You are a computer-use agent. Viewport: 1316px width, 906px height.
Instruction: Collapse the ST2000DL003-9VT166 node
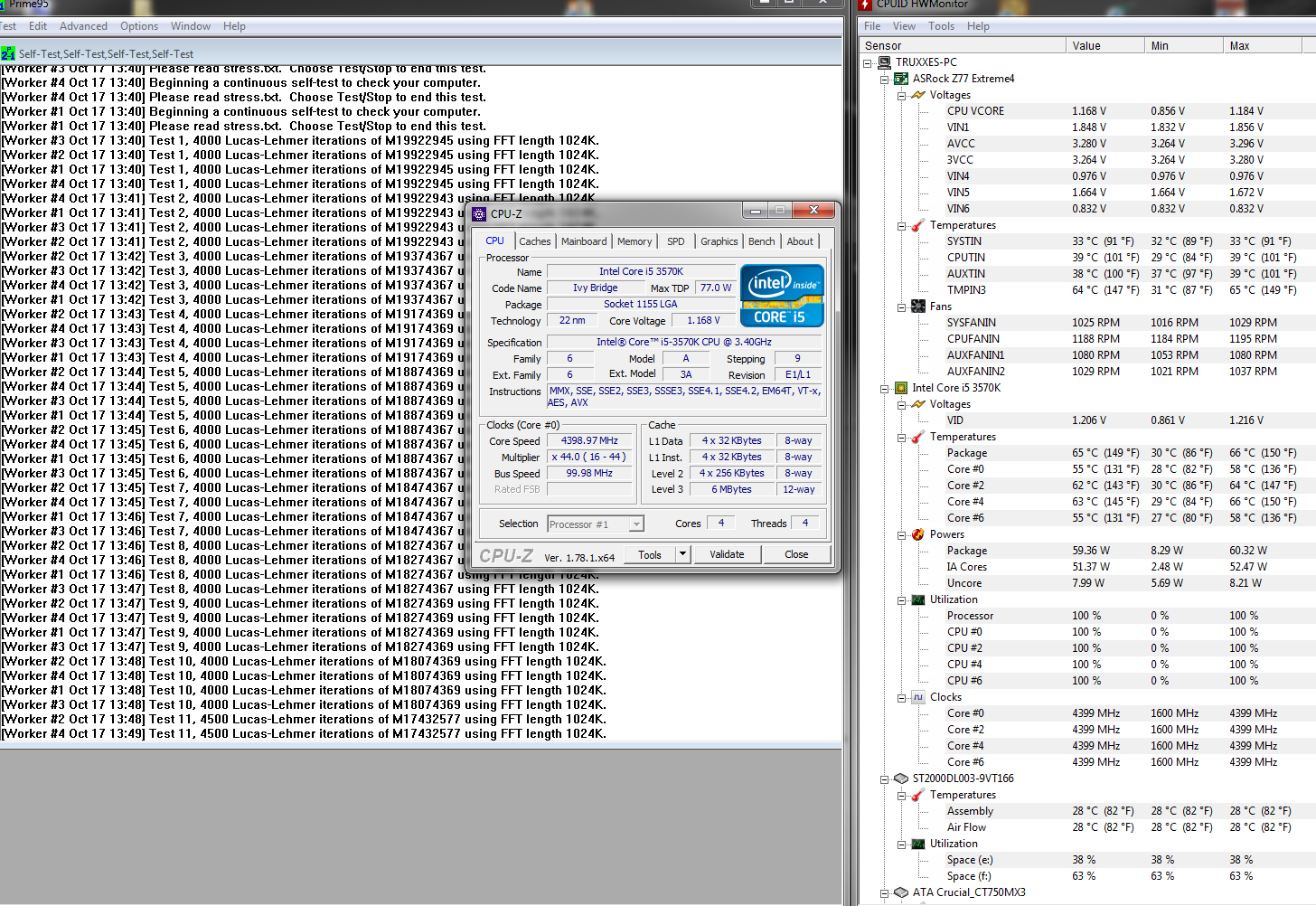[885, 779]
